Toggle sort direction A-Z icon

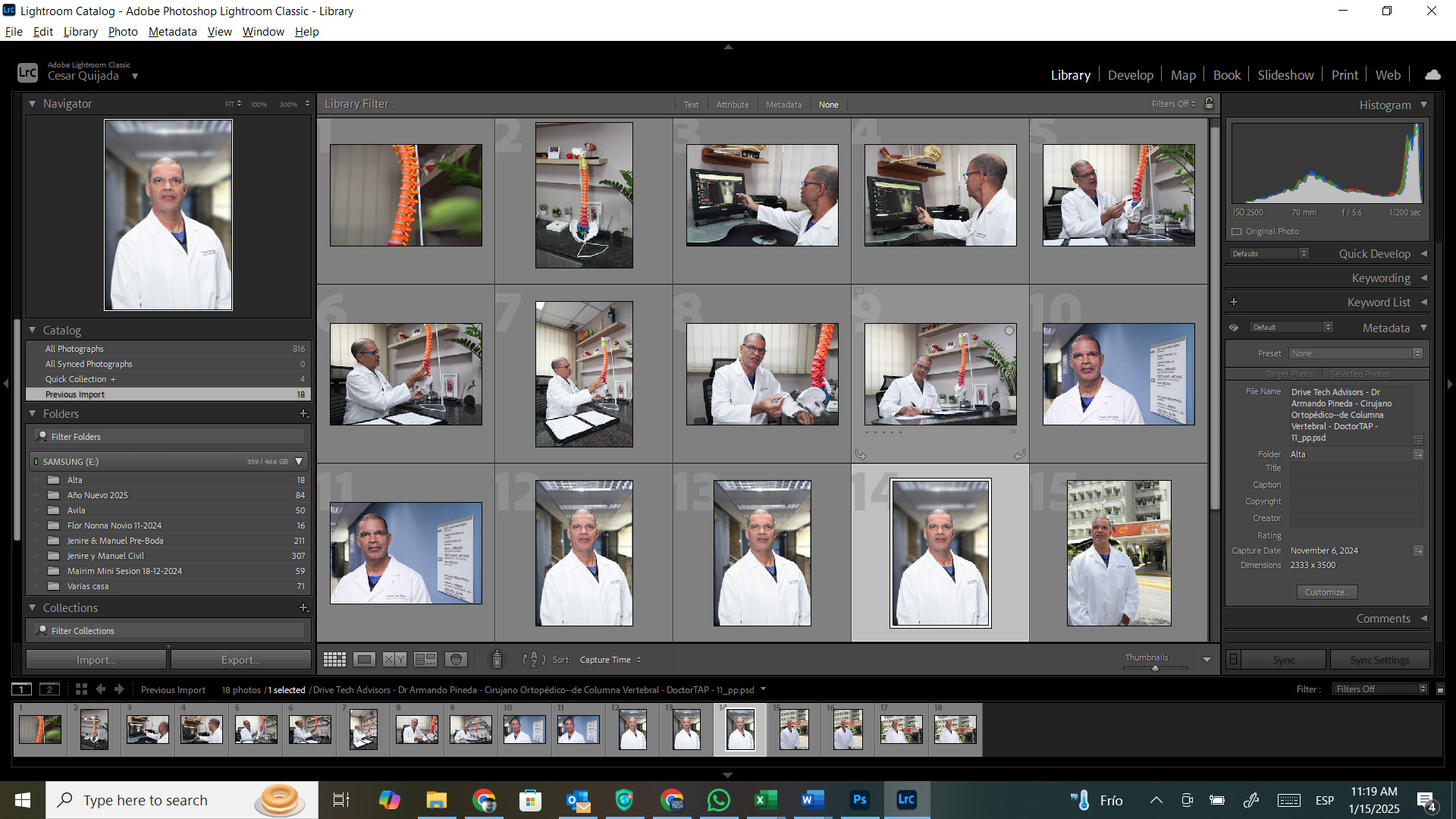pyautogui.click(x=534, y=660)
